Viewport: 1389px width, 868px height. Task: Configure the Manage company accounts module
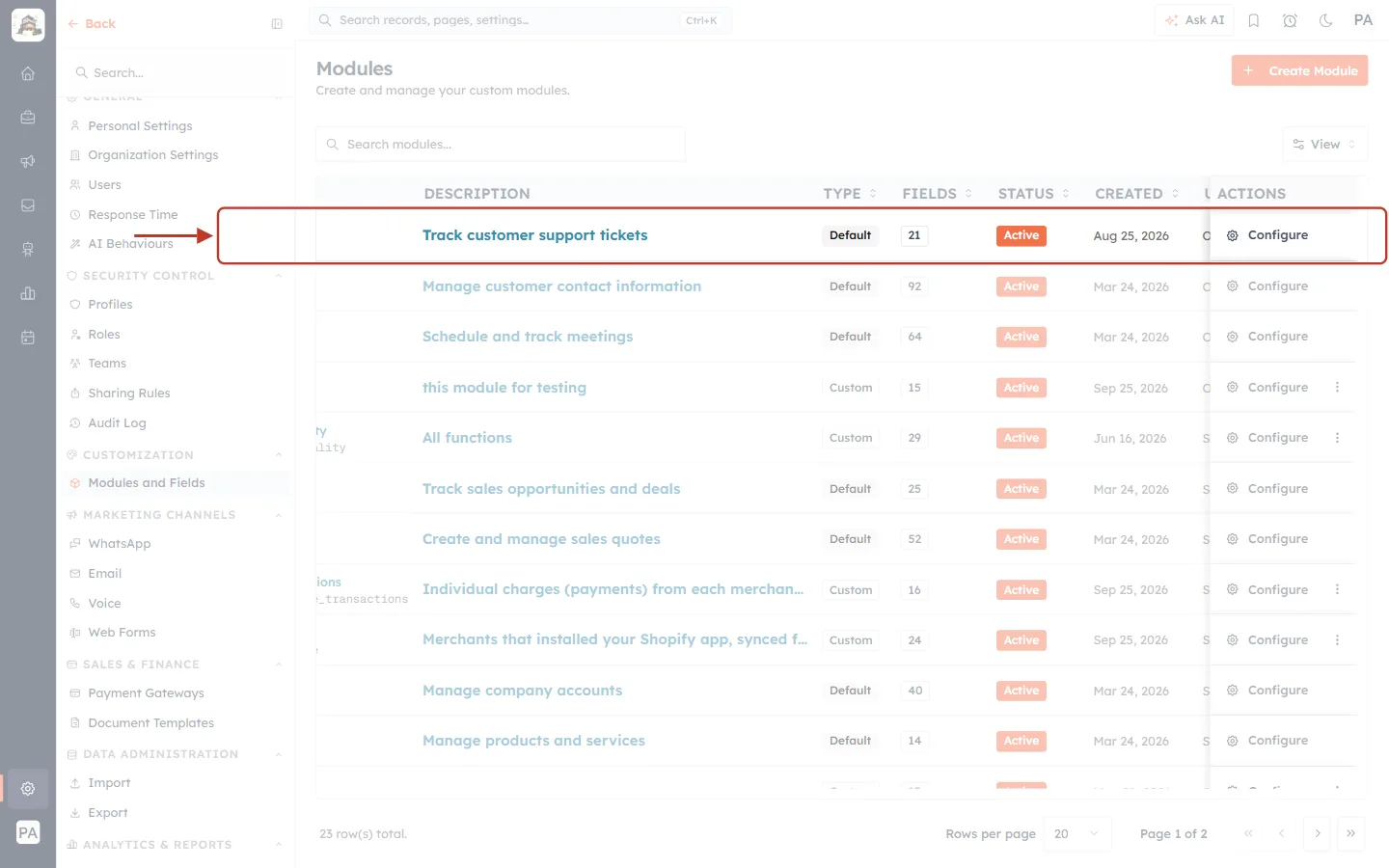(1267, 691)
